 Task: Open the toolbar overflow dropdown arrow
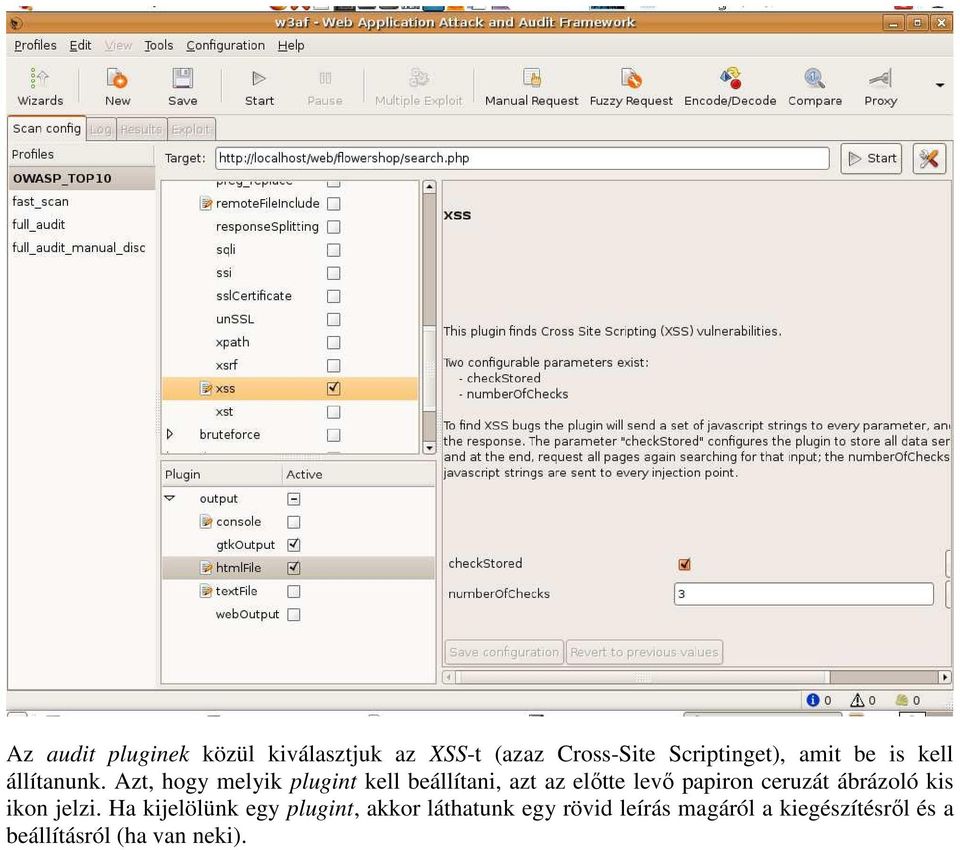coord(940,85)
